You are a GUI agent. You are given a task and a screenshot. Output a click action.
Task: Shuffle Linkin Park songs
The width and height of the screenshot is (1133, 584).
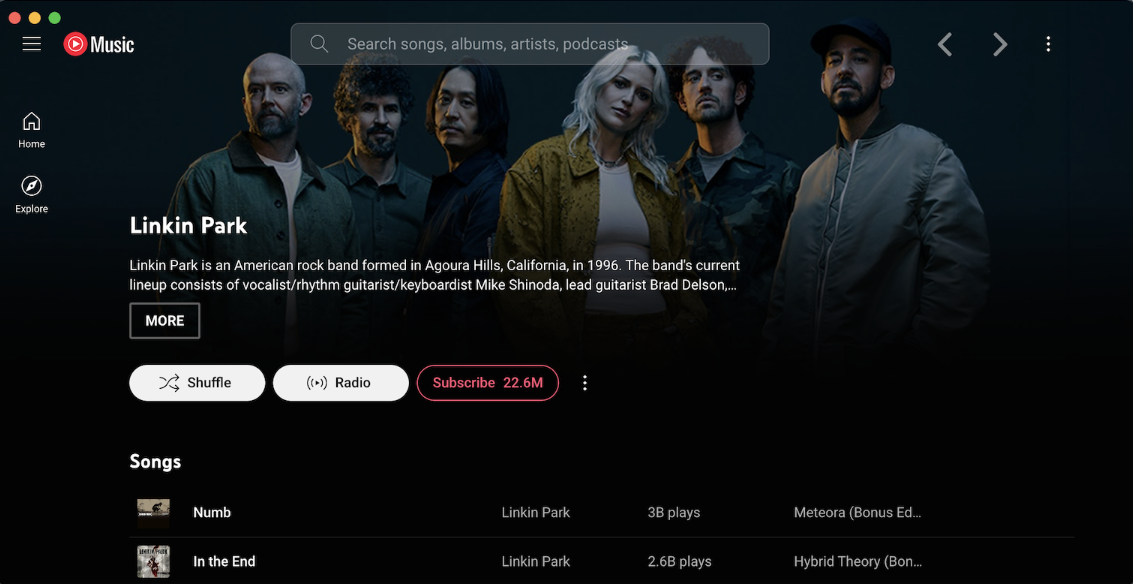[x=197, y=383]
